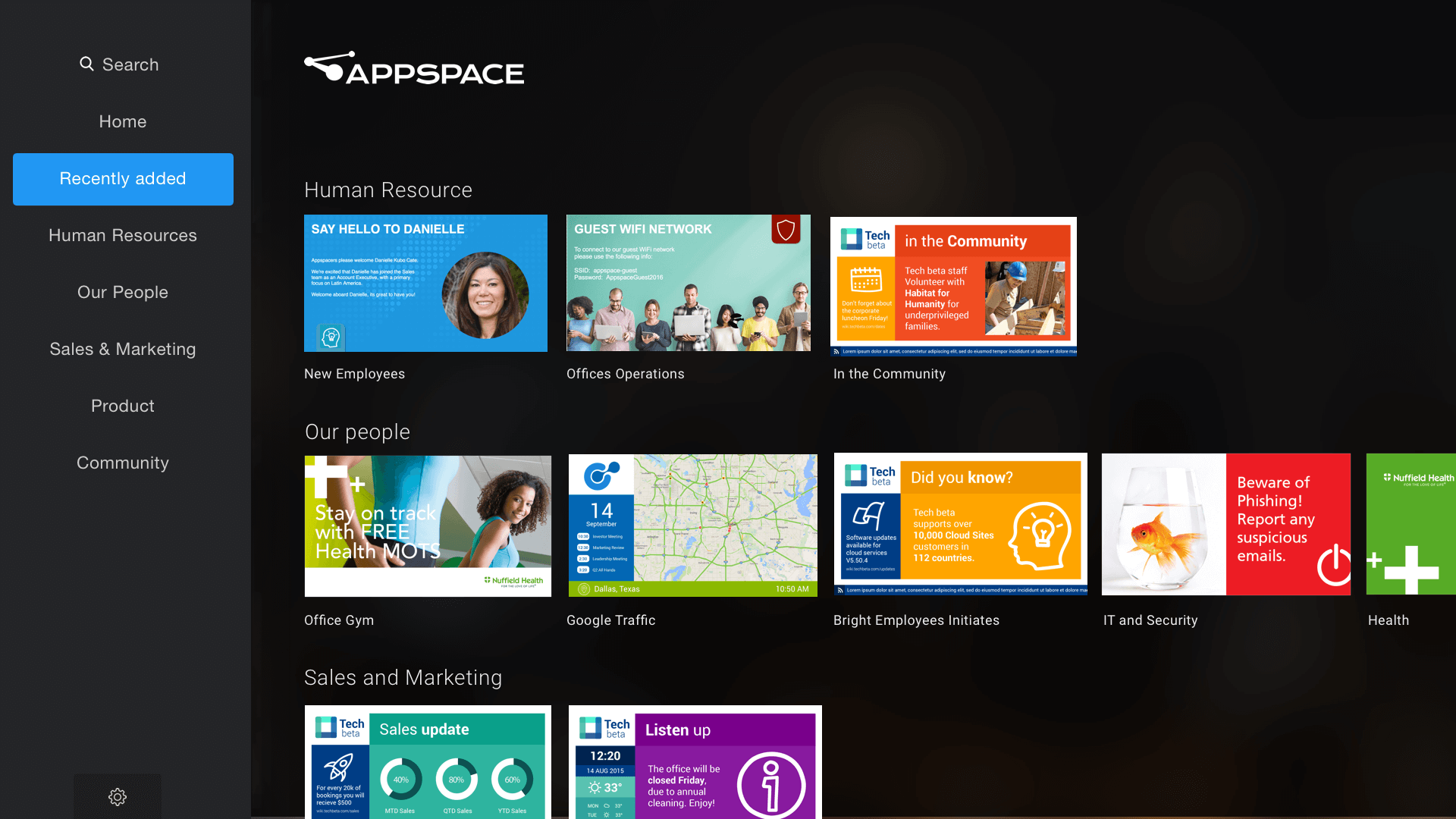Click the In the Community label

(x=889, y=374)
